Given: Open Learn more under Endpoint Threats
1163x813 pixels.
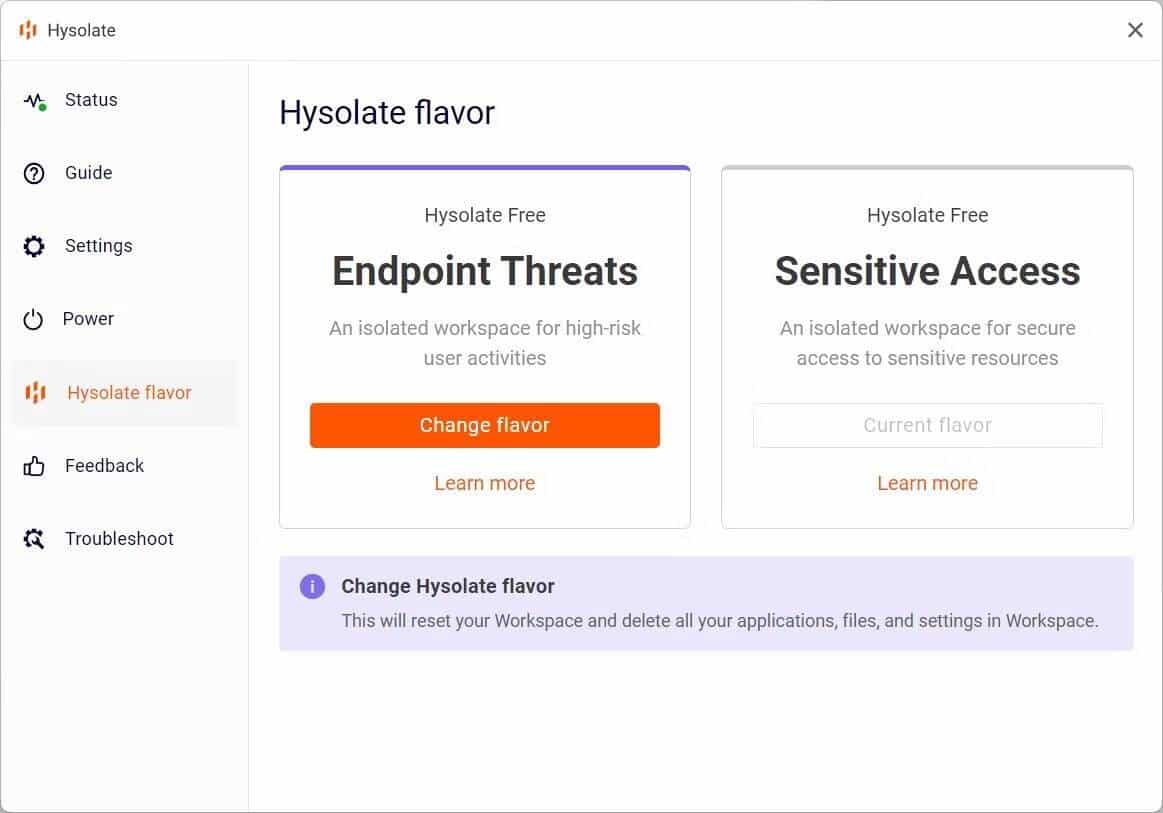Looking at the screenshot, I should pyautogui.click(x=484, y=483).
